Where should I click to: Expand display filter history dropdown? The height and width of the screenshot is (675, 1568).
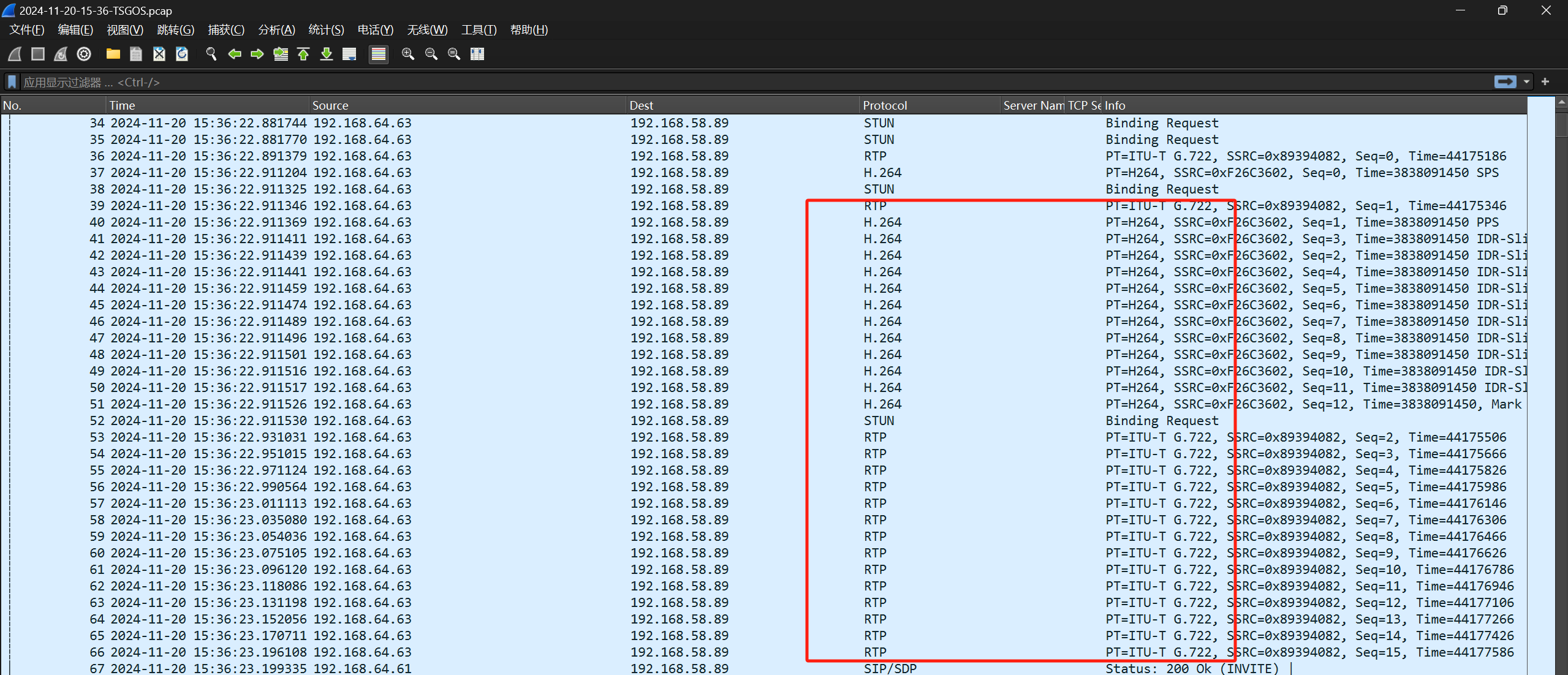click(1526, 82)
